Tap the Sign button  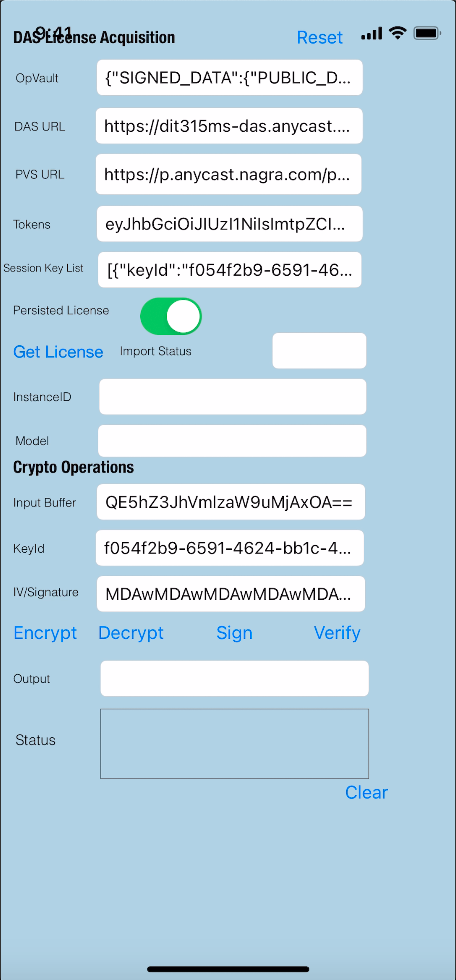[x=234, y=632]
